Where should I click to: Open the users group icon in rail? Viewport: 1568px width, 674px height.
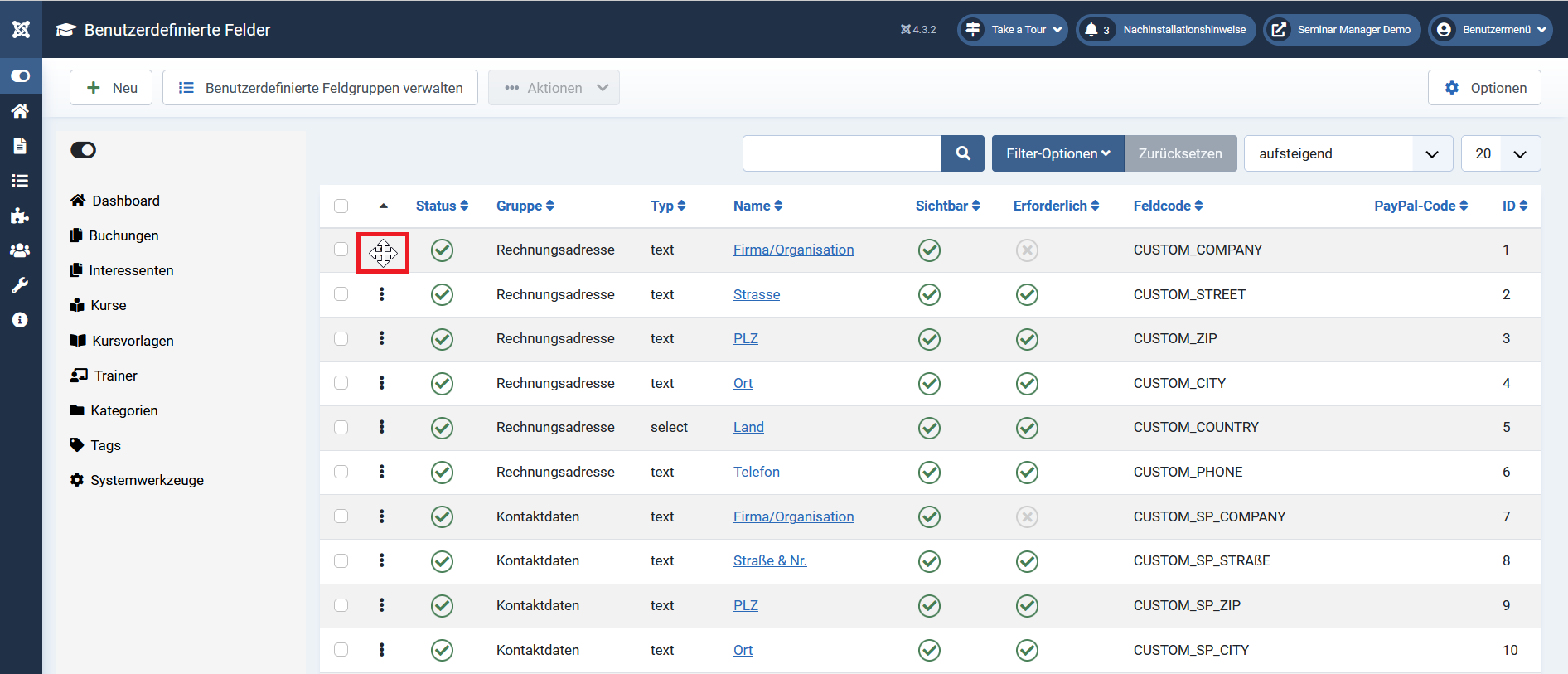coord(21,250)
